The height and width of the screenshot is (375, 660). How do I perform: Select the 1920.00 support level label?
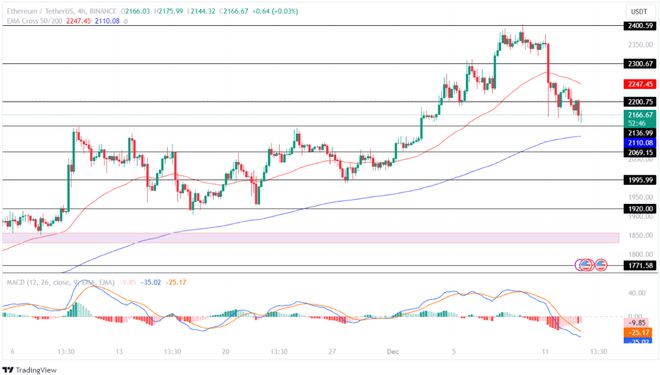coord(639,209)
